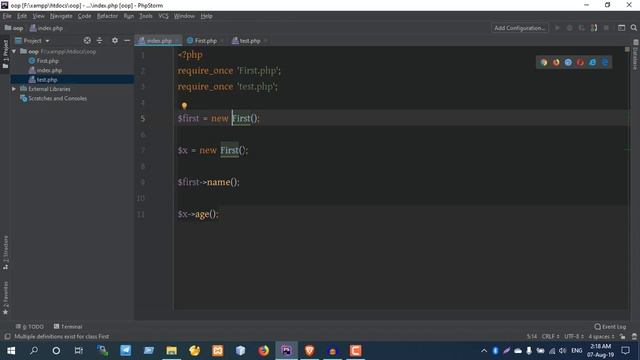The width and height of the screenshot is (640, 360).
Task: Toggle tool window quick access icon
Action: point(7,337)
